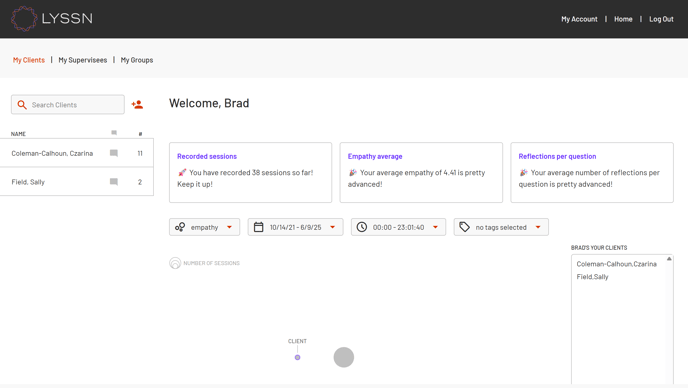
Task: Click Log Out
Action: pos(661,19)
